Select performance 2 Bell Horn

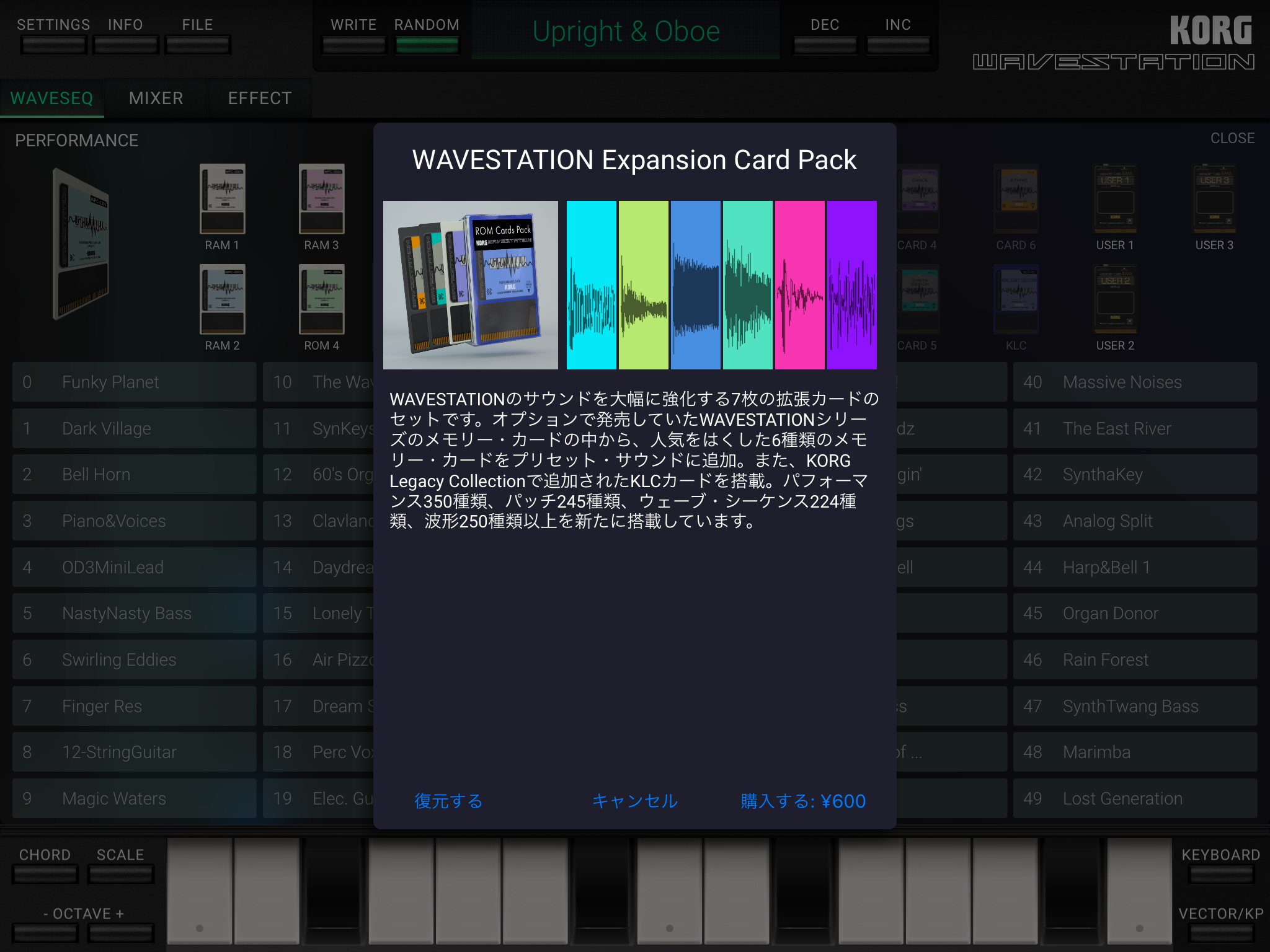pos(134,474)
